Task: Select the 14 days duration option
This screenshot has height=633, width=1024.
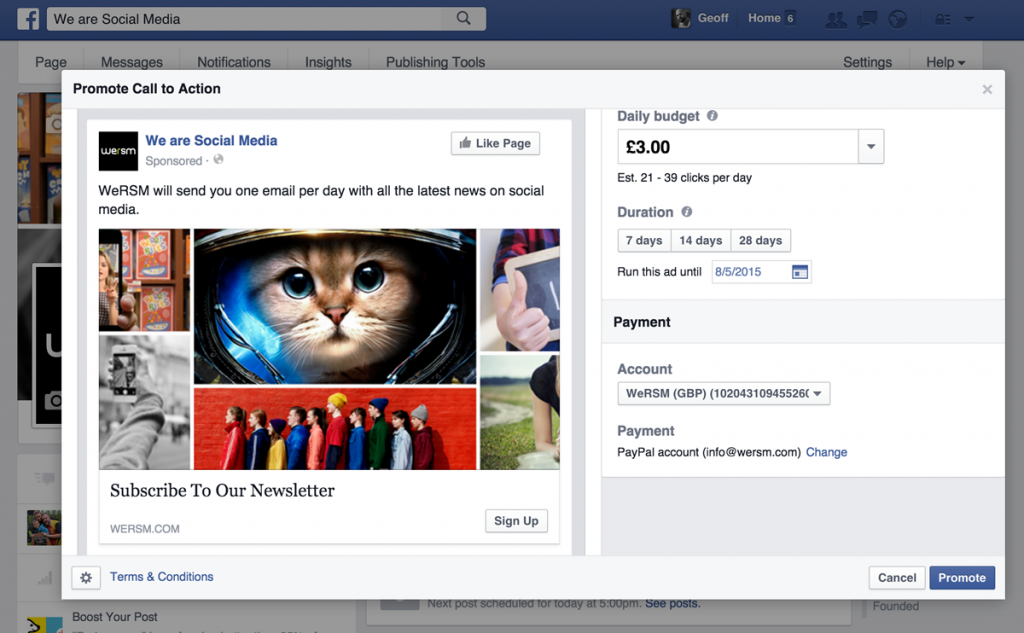Action: coord(700,241)
